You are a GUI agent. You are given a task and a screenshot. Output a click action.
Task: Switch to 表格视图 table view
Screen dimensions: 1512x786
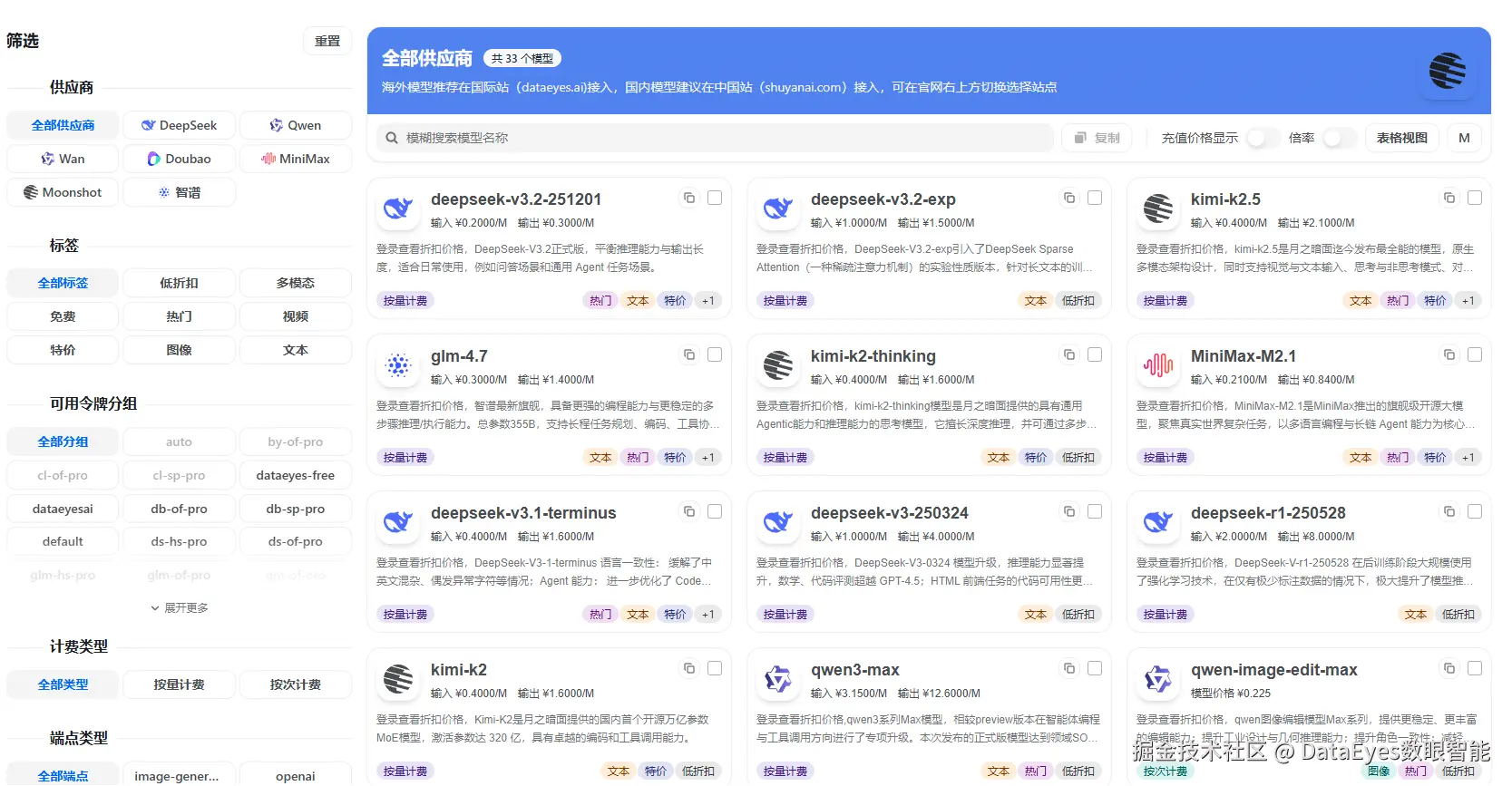(1402, 138)
